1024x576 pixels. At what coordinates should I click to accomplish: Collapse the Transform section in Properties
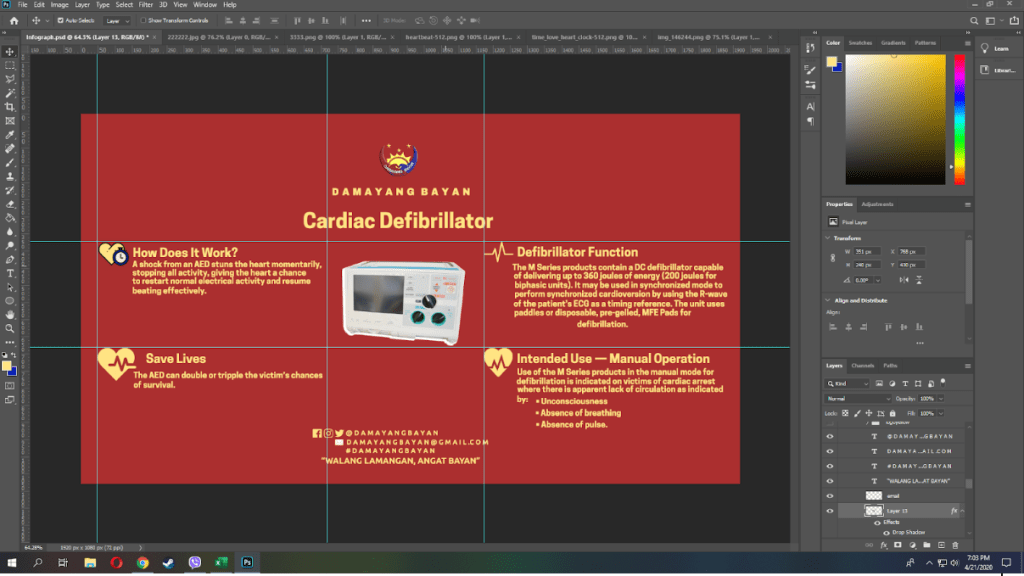pos(829,238)
